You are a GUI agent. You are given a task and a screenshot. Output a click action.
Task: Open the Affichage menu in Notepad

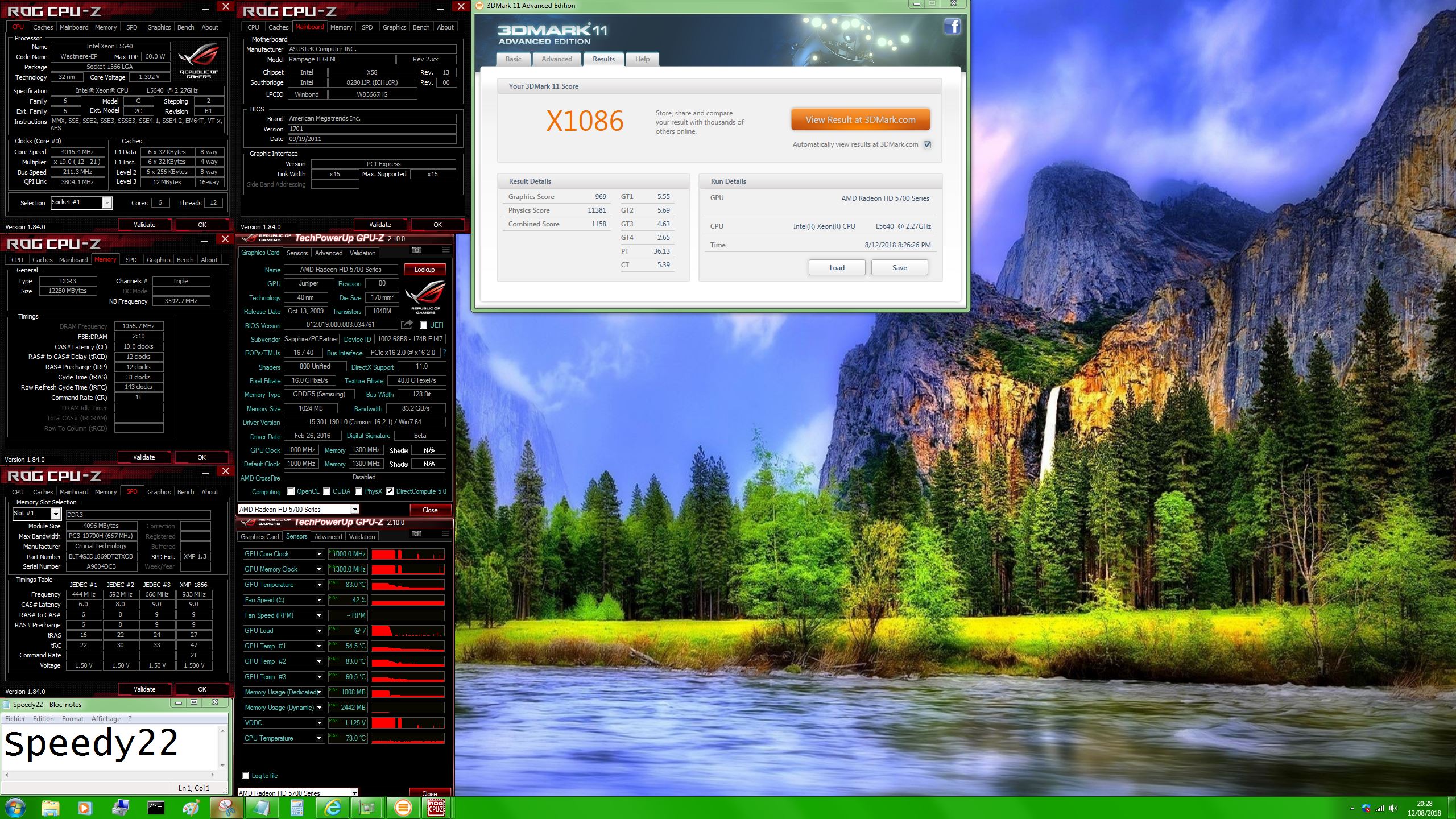[x=106, y=719]
